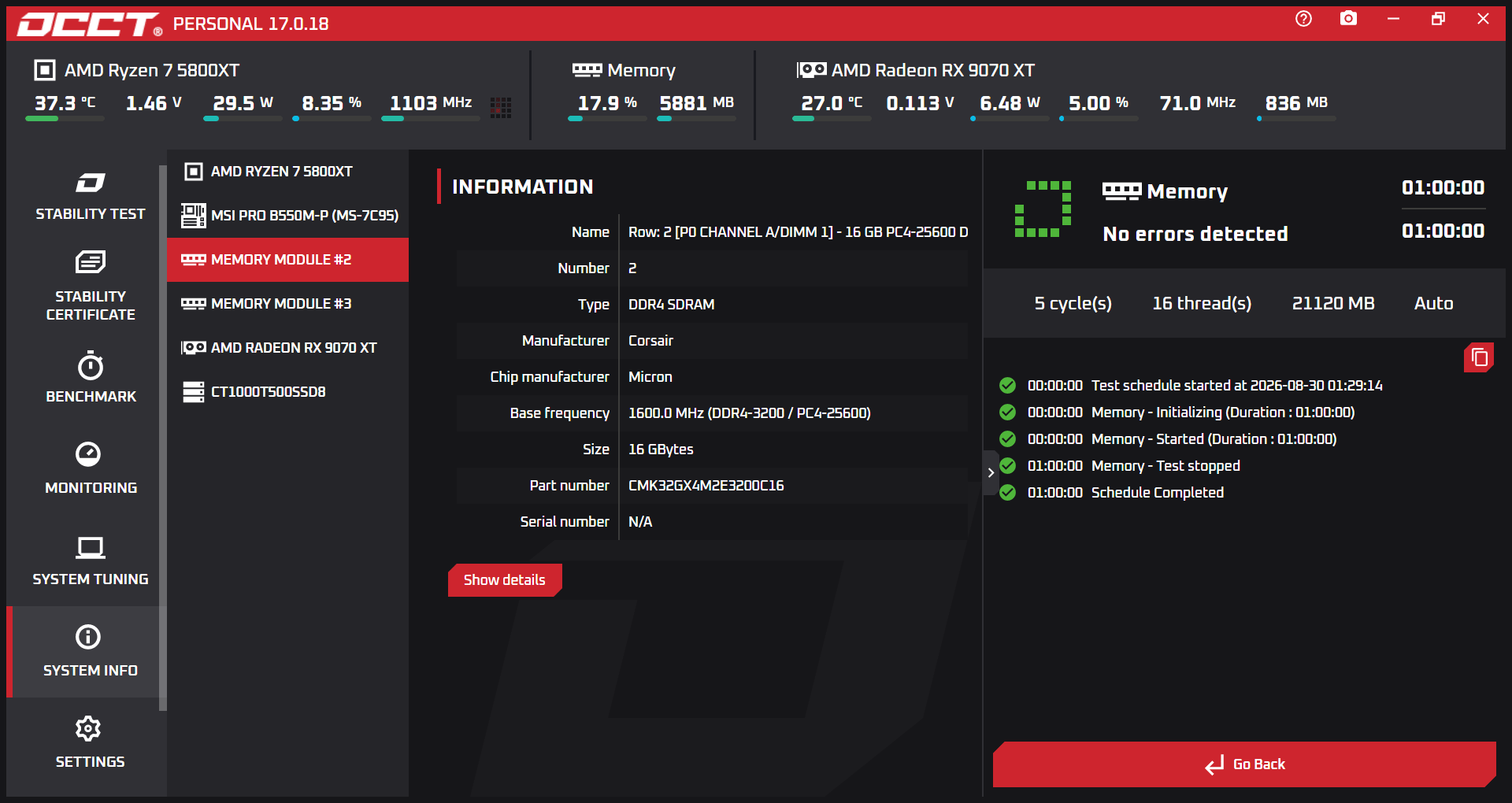Click the sidebar vertical scrollbar
Image resolution: width=1512 pixels, height=803 pixels.
[x=163, y=438]
